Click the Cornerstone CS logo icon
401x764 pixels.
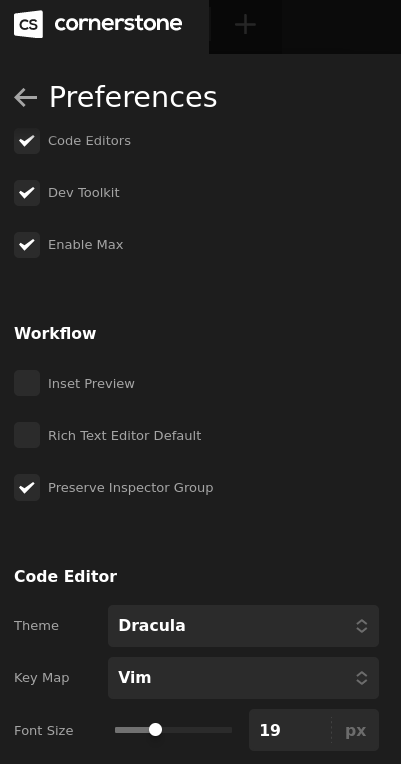pyautogui.click(x=28, y=24)
